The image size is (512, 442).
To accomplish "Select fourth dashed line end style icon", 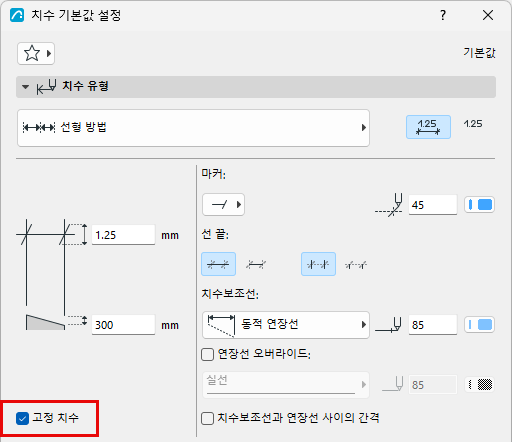I will [x=356, y=265].
